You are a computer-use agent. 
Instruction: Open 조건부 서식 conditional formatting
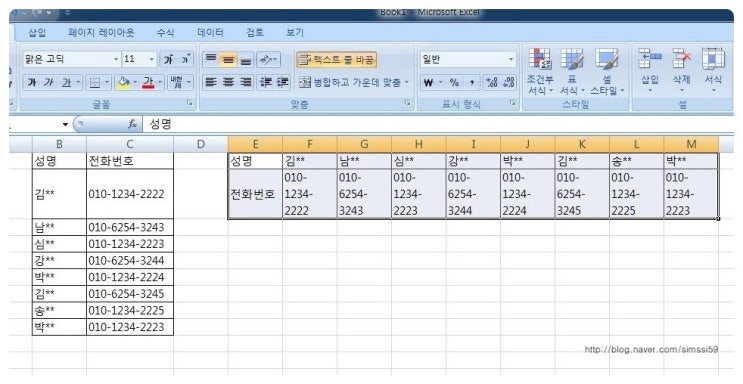[x=540, y=71]
